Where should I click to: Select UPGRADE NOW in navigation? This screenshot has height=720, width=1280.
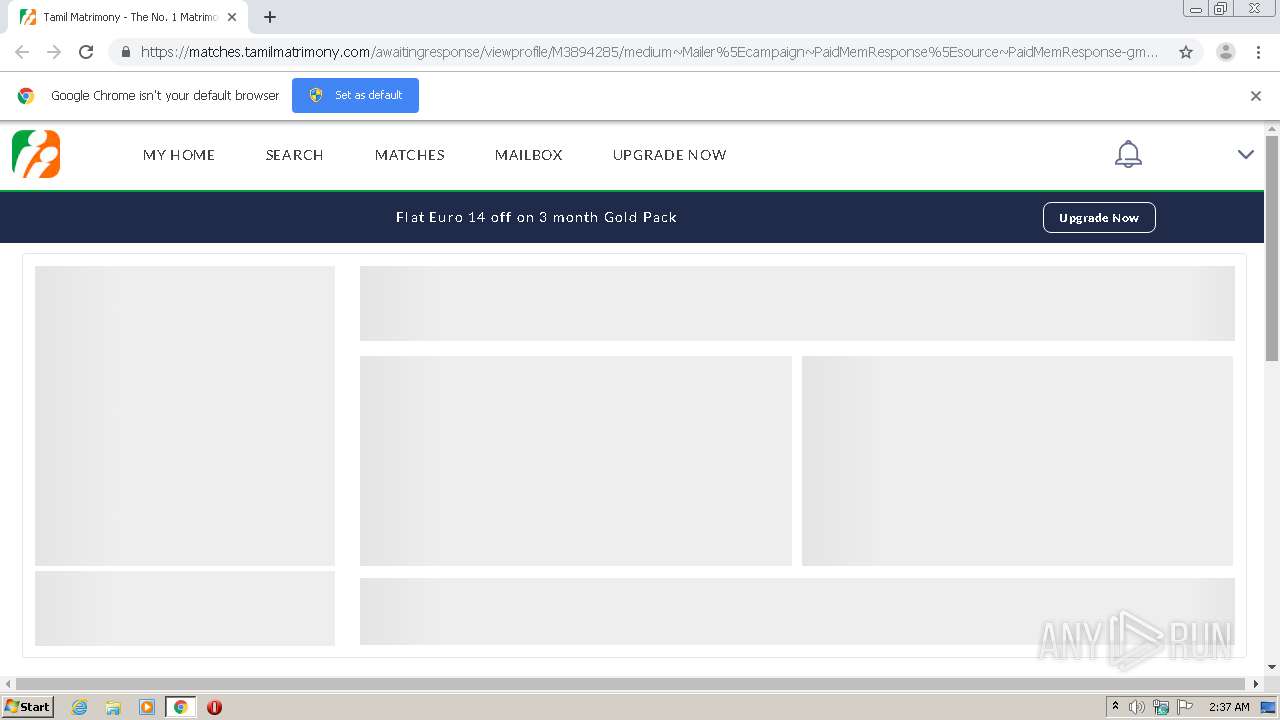pos(670,155)
